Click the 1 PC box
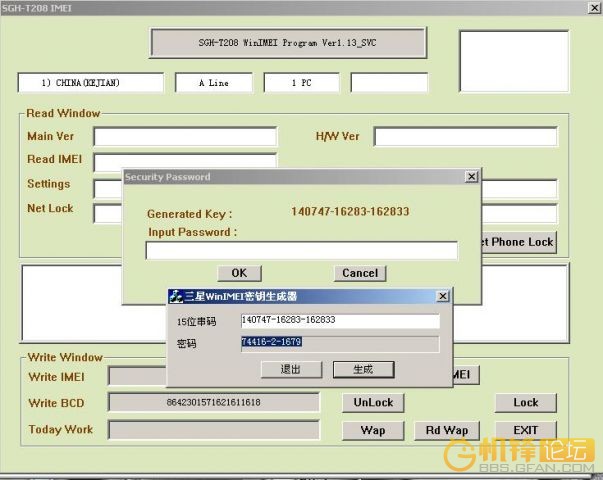This screenshot has width=603, height=480. [302, 83]
